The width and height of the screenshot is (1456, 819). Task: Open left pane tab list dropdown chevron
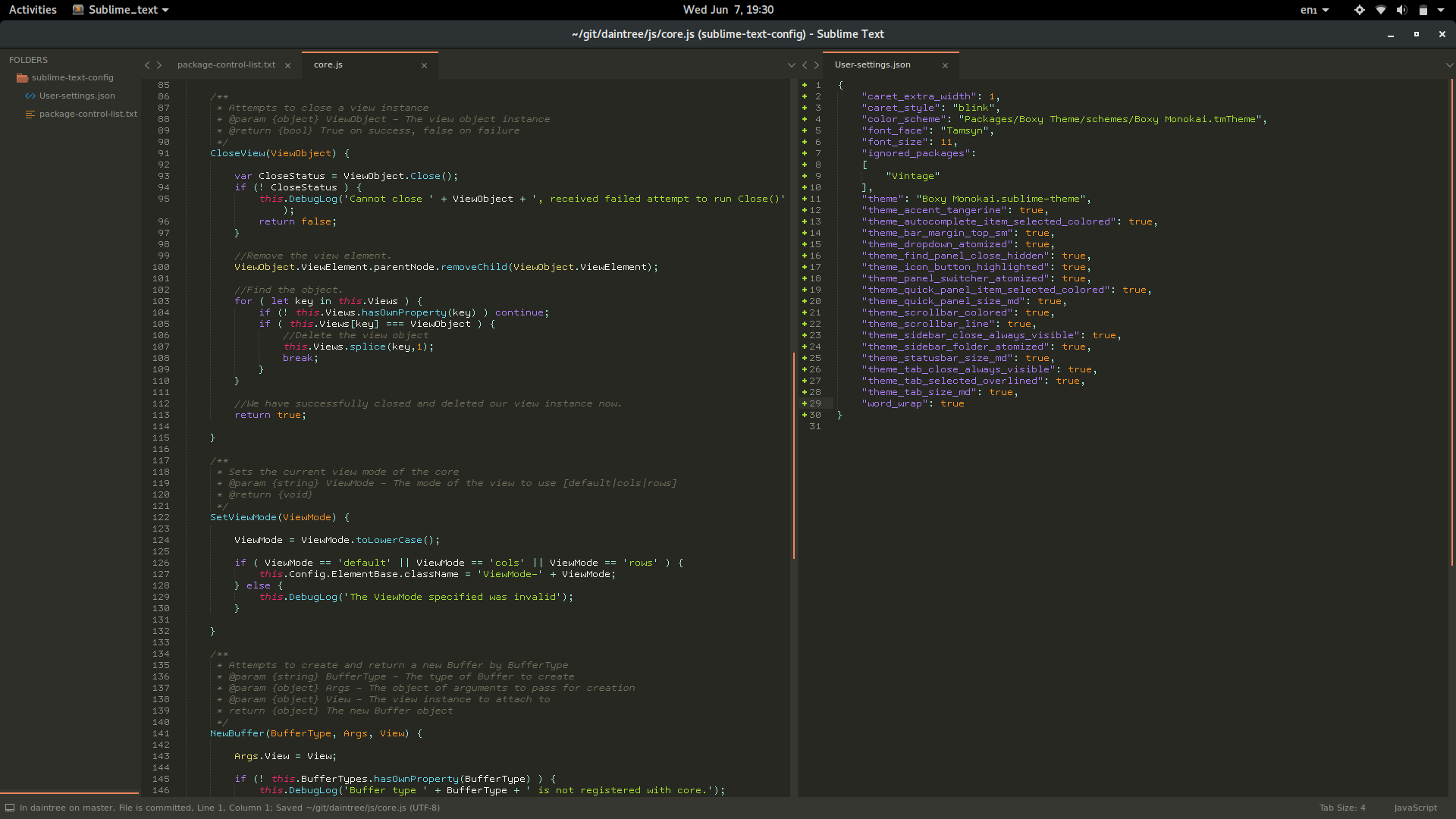point(791,65)
